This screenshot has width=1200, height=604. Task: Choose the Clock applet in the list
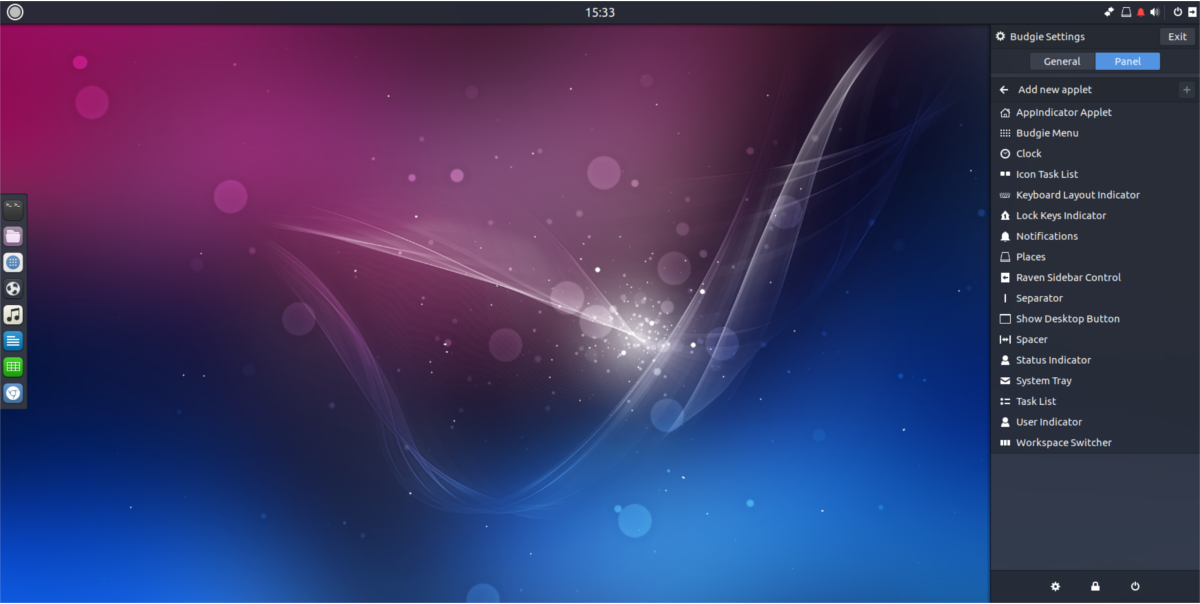point(1028,153)
